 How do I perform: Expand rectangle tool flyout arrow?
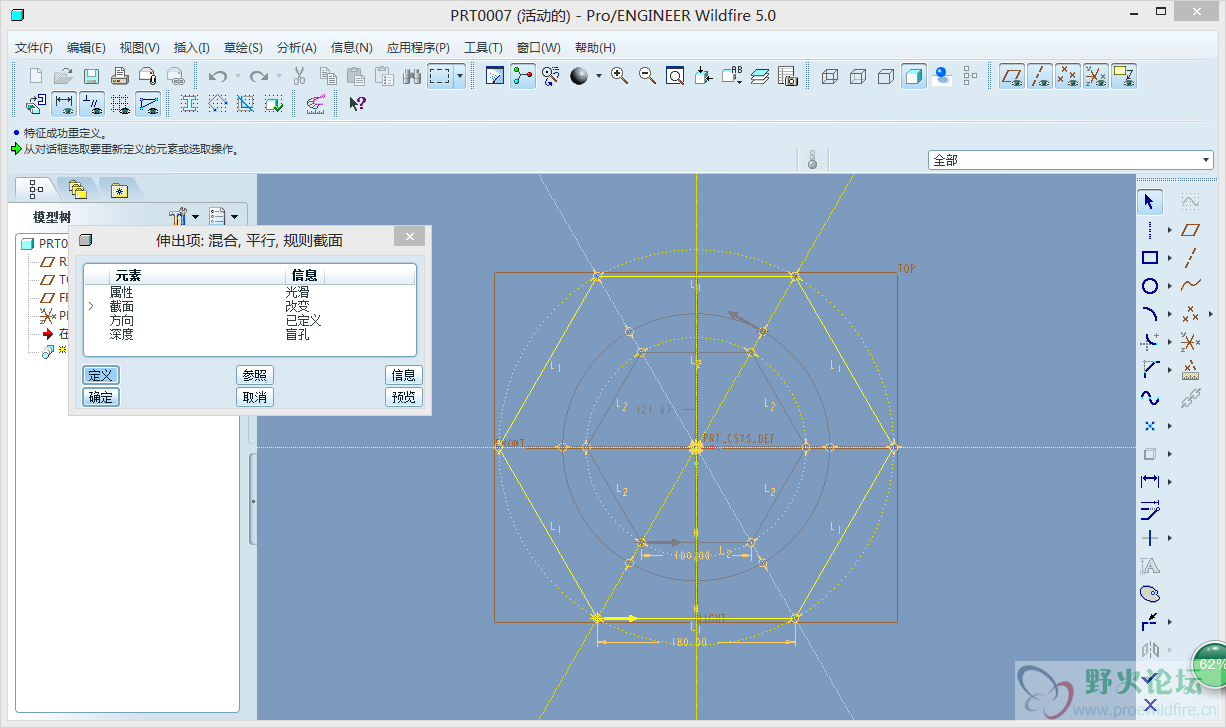1170,258
